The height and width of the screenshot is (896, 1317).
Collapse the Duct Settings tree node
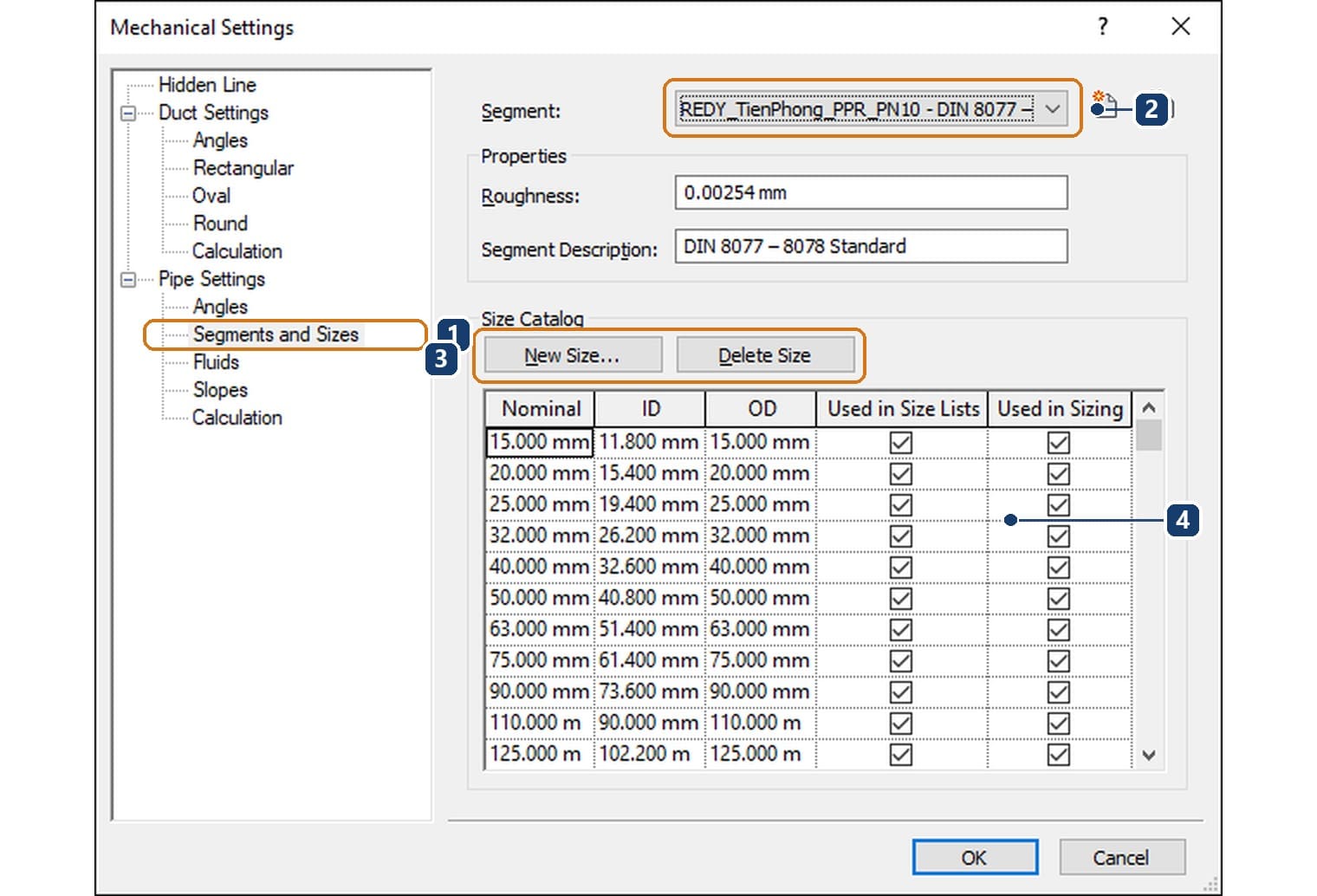128,114
